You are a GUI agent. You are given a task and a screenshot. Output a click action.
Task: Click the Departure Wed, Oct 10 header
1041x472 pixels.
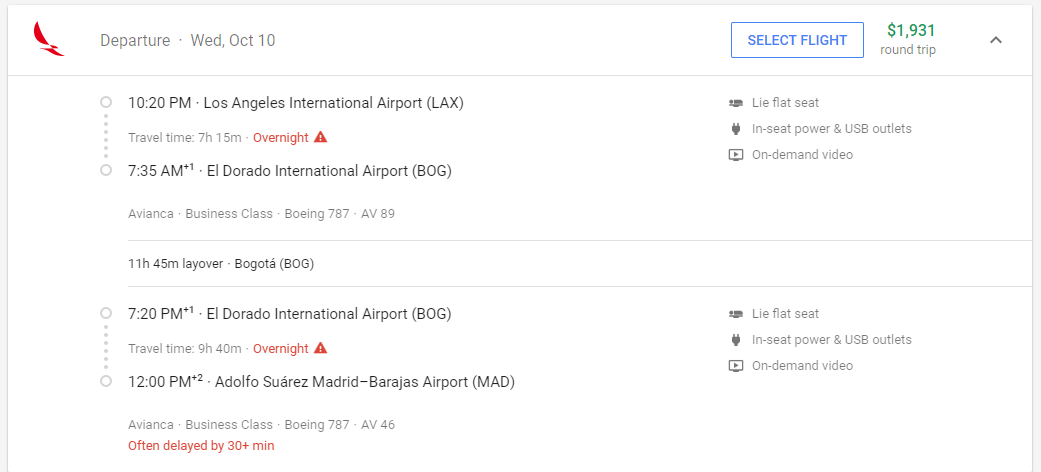pyautogui.click(x=188, y=40)
